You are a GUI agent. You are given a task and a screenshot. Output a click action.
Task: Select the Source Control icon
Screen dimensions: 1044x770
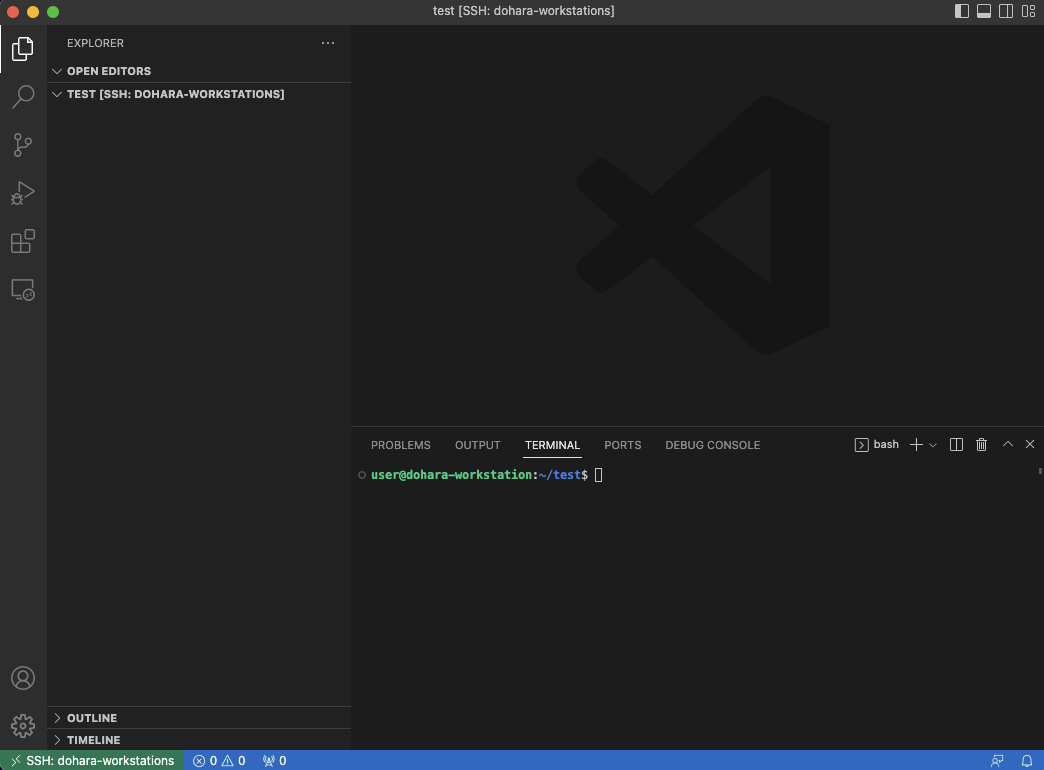click(22, 144)
